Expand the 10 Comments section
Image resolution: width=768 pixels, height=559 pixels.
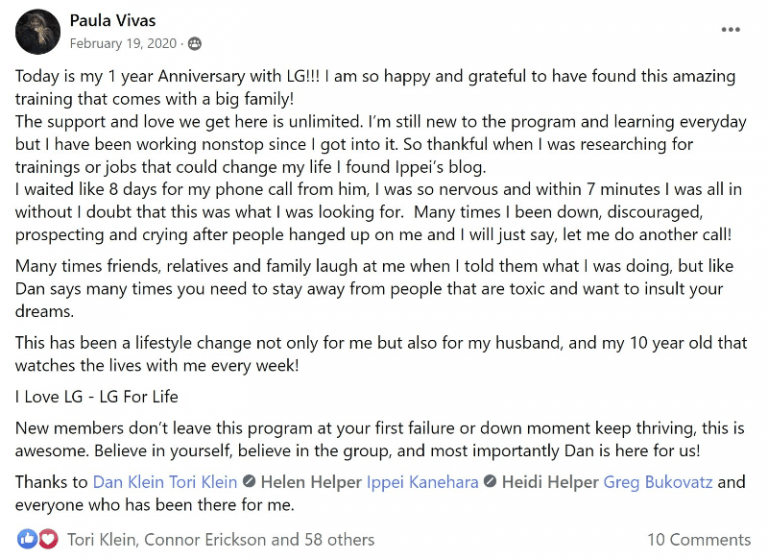pos(699,540)
